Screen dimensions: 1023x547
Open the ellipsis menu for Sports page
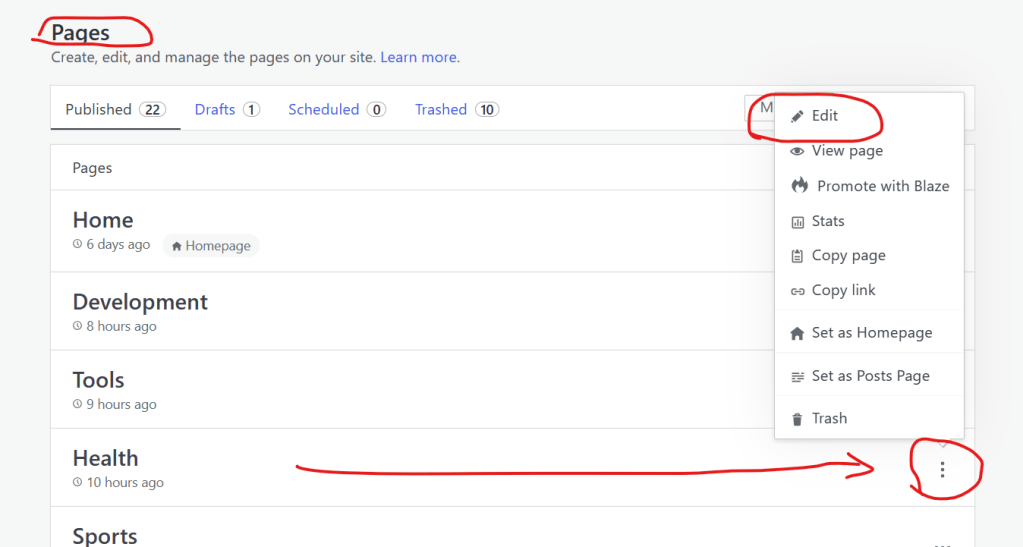click(x=942, y=544)
